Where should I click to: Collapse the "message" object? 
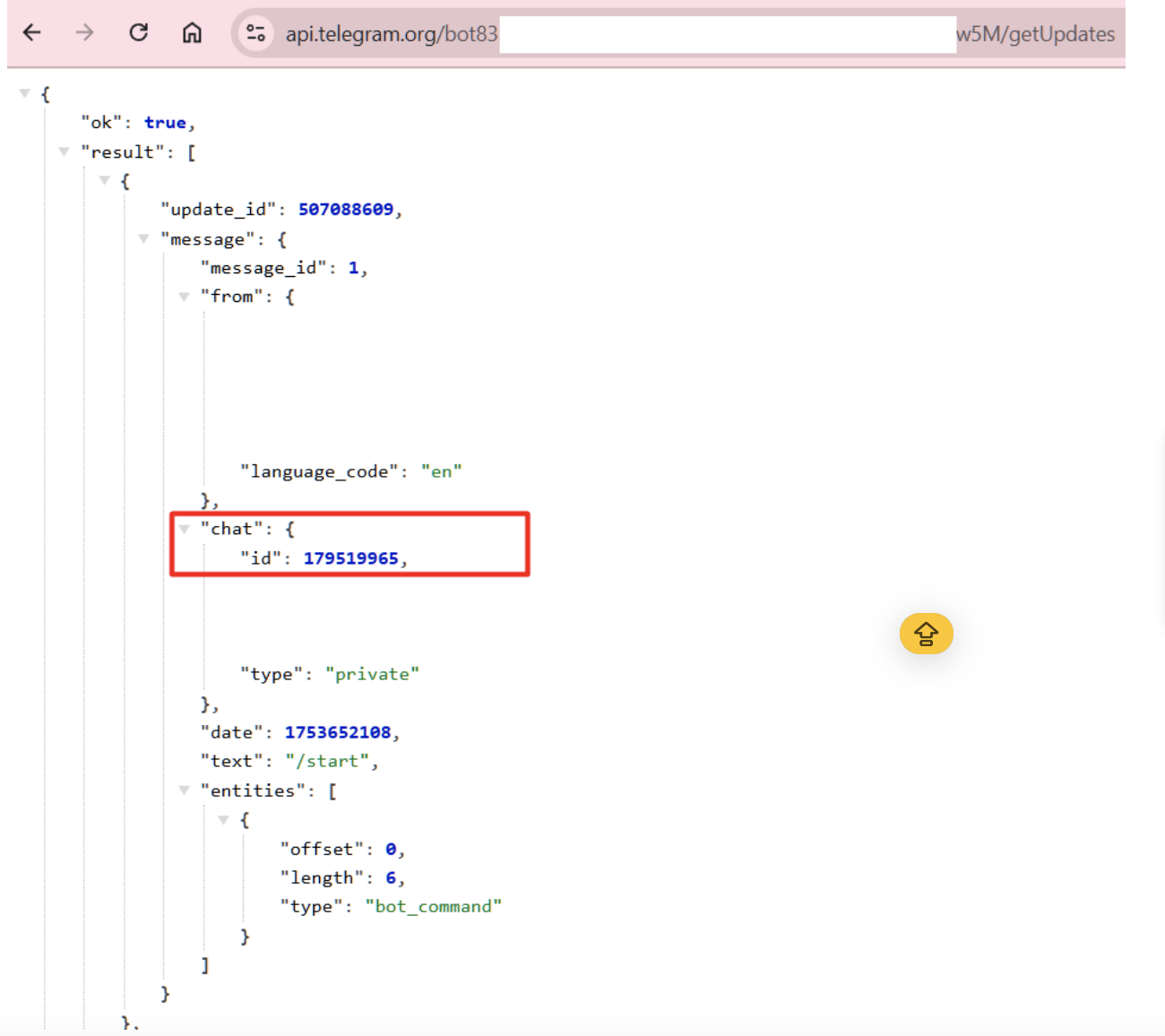pos(144,238)
